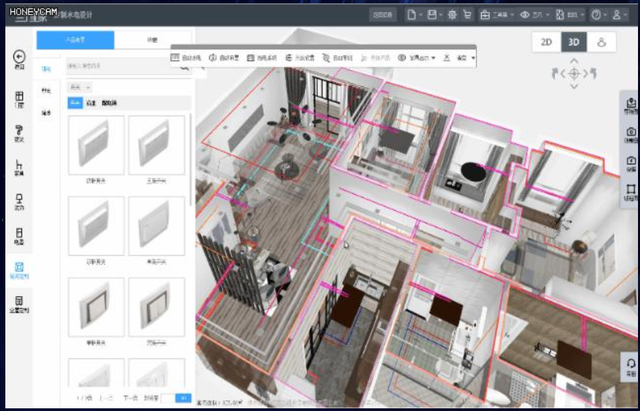Switch to 2D view mode
Viewport: 640px width, 411px height.
coord(547,42)
